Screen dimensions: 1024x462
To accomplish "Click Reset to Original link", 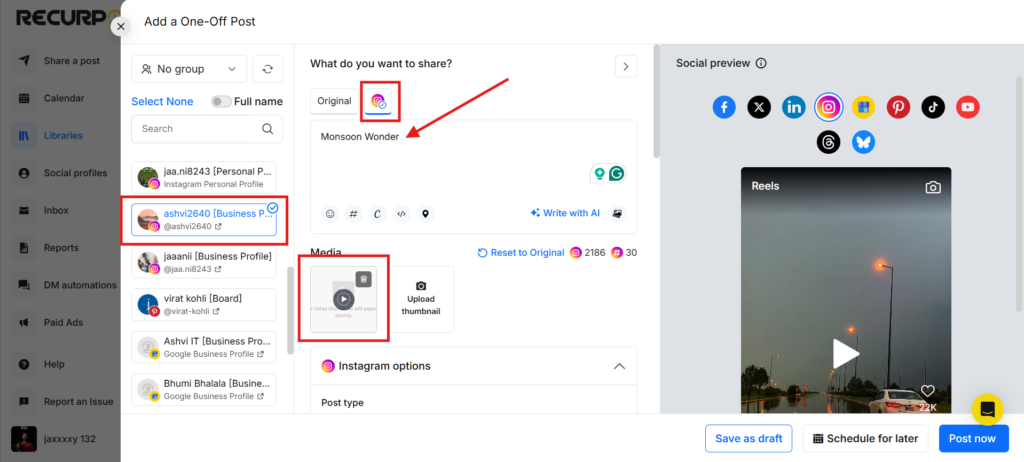I will [x=520, y=253].
